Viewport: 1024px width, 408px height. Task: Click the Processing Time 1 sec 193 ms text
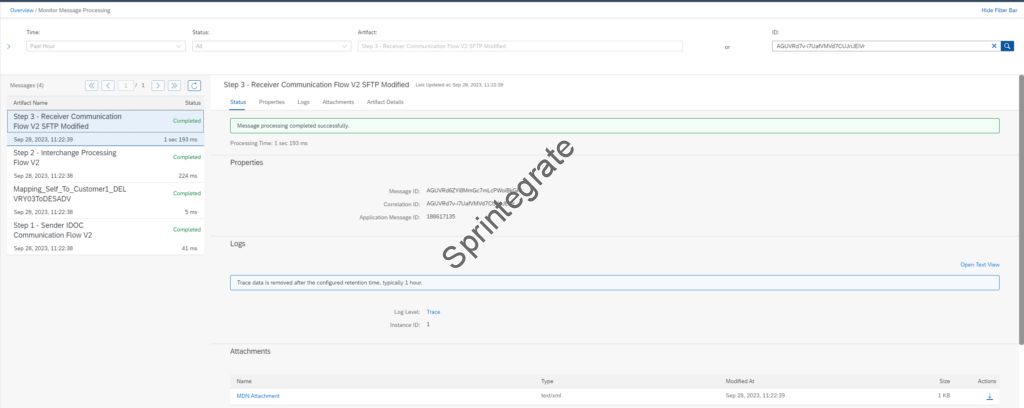(269, 142)
